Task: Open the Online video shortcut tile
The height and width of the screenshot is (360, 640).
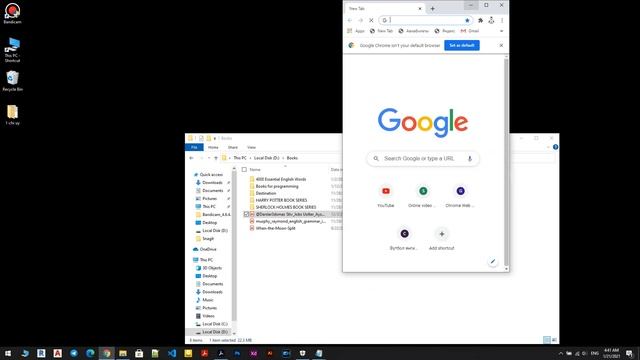Action: 423,196
